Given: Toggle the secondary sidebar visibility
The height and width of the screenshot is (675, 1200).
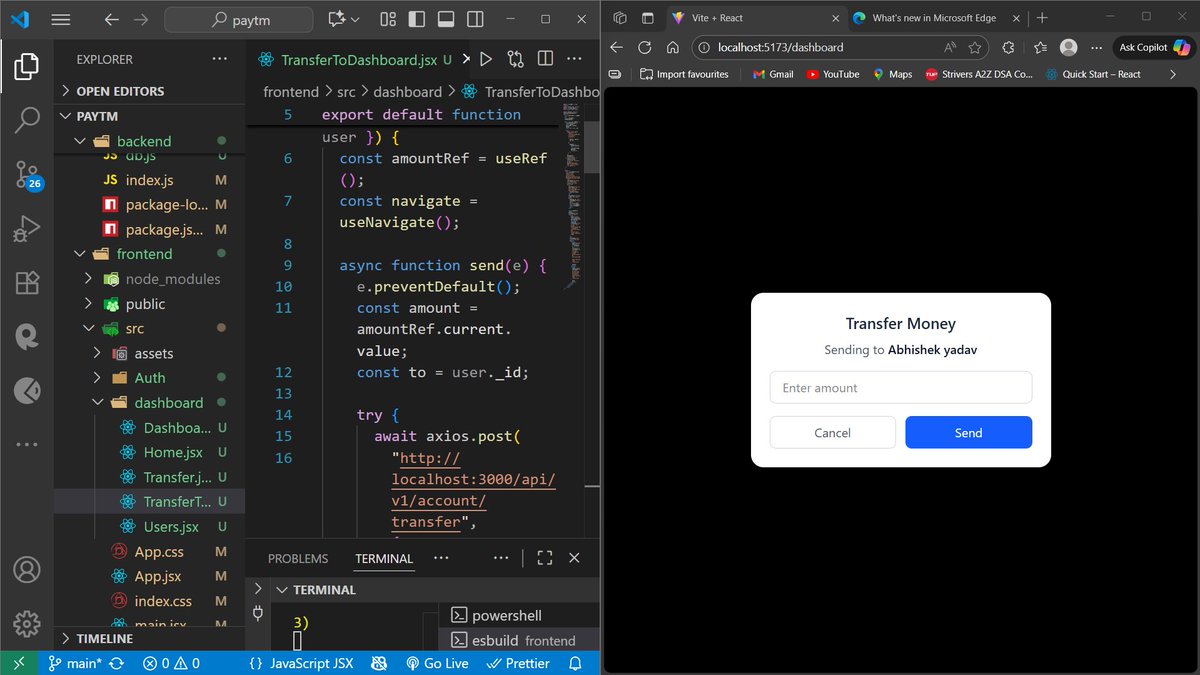Looking at the screenshot, I should [475, 17].
